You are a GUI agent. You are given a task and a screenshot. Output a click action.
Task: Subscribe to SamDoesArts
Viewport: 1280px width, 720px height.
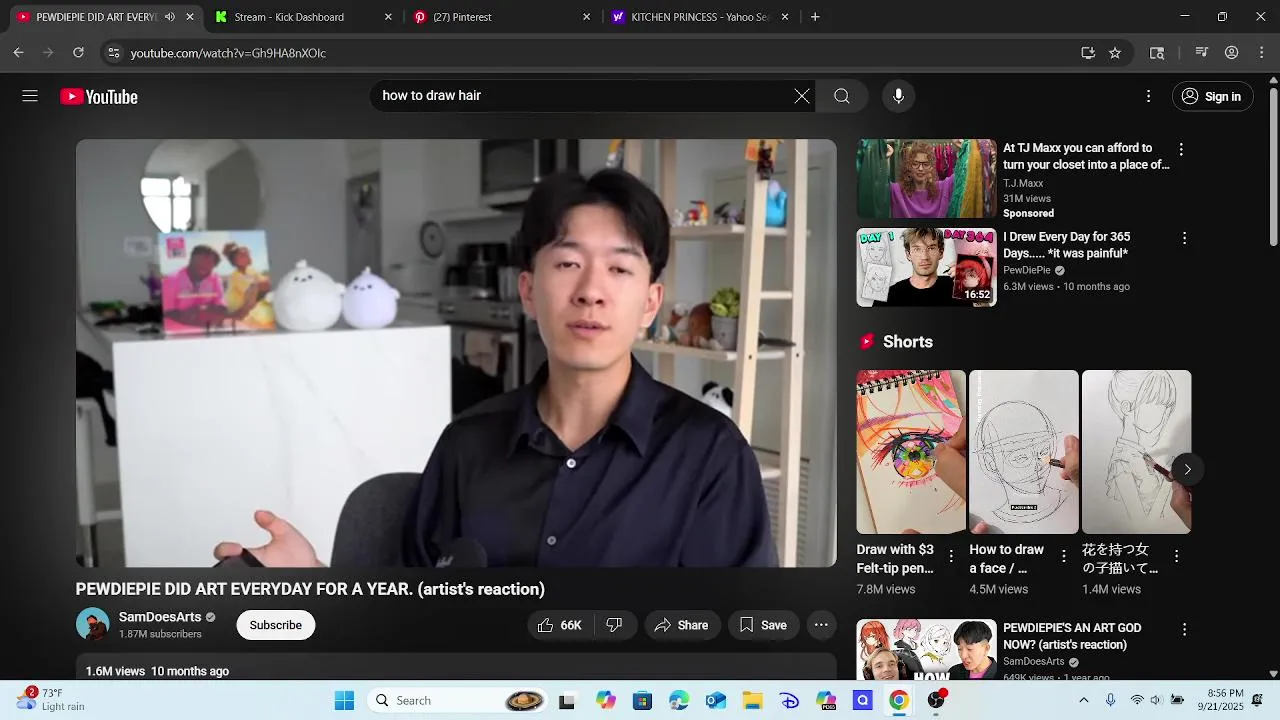coord(276,625)
